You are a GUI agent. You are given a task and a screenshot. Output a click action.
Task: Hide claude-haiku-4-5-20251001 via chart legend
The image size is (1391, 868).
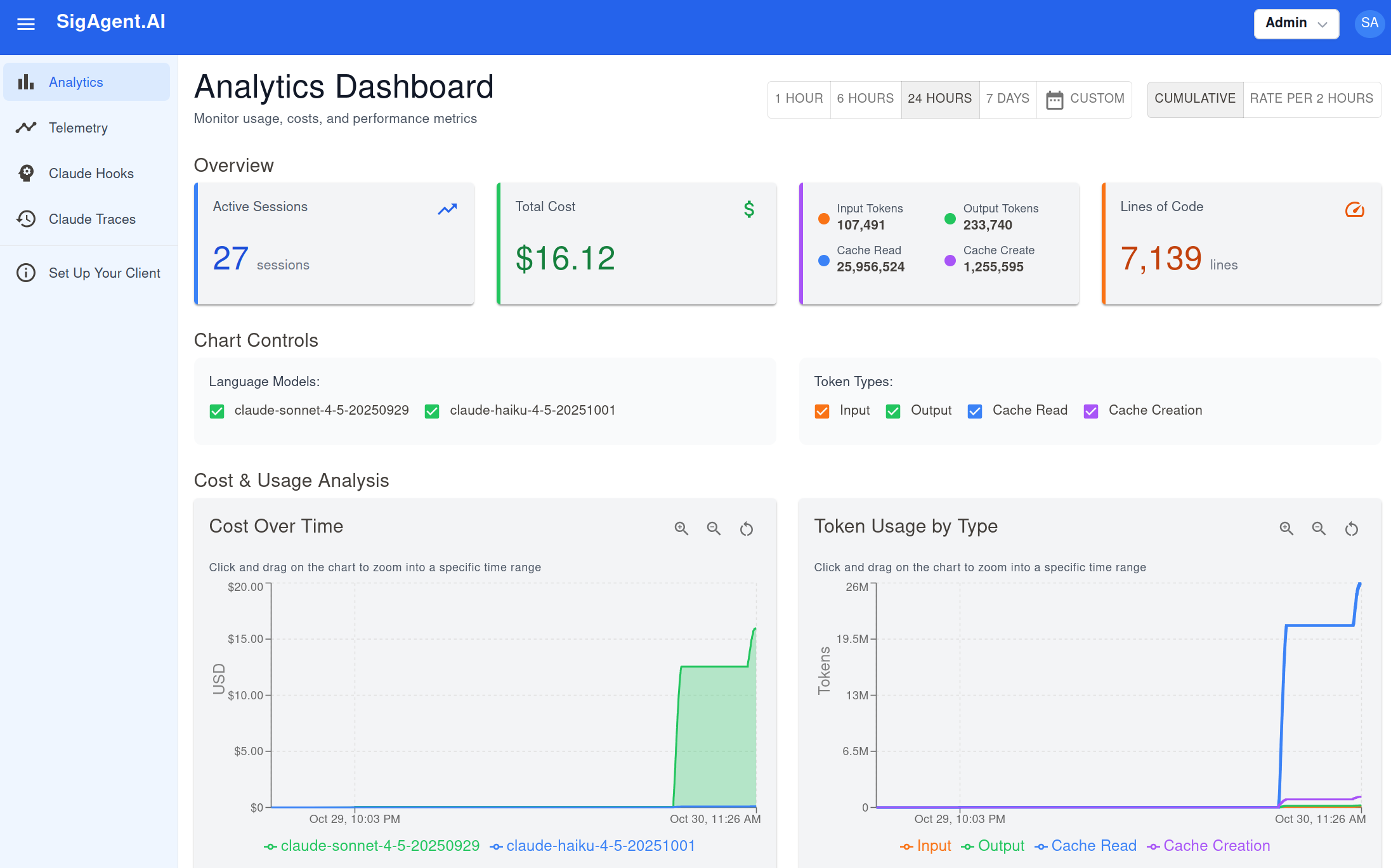[x=601, y=846]
